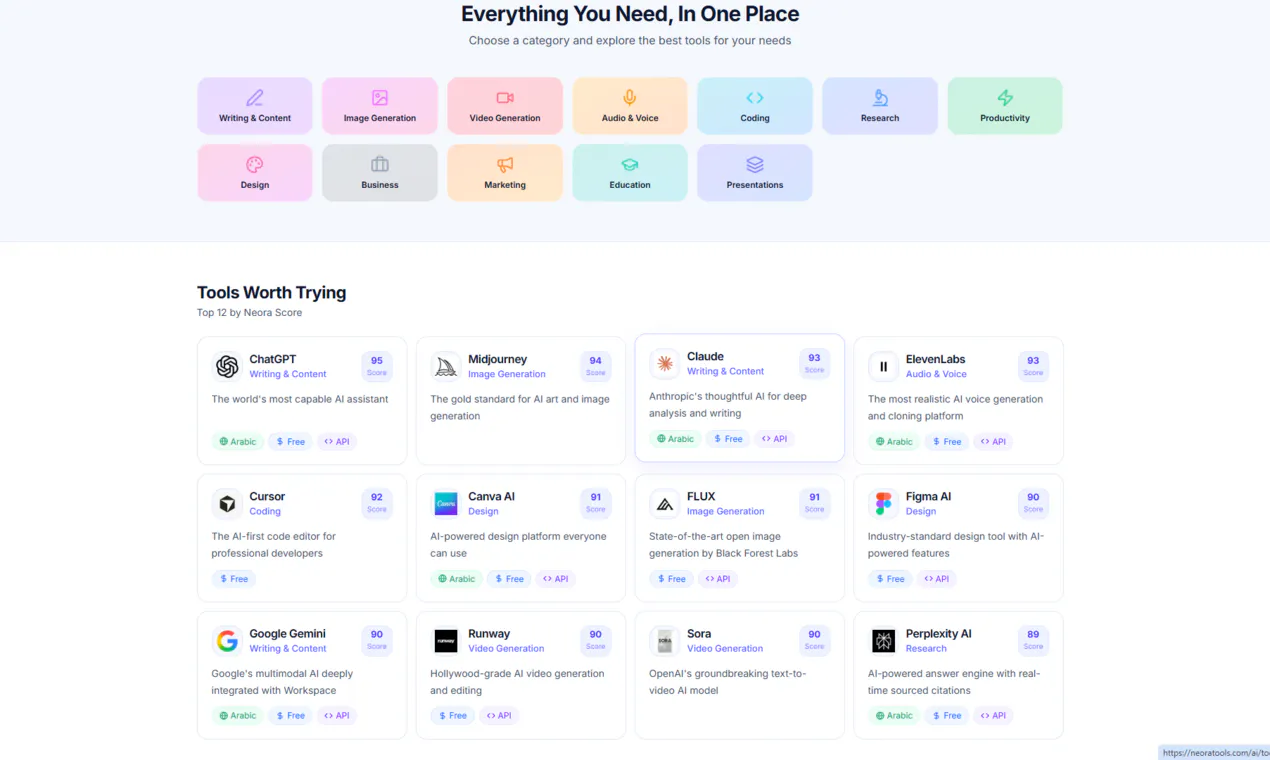Click the API tag on ChatGPT card
This screenshot has width=1270, height=760.
click(x=337, y=441)
